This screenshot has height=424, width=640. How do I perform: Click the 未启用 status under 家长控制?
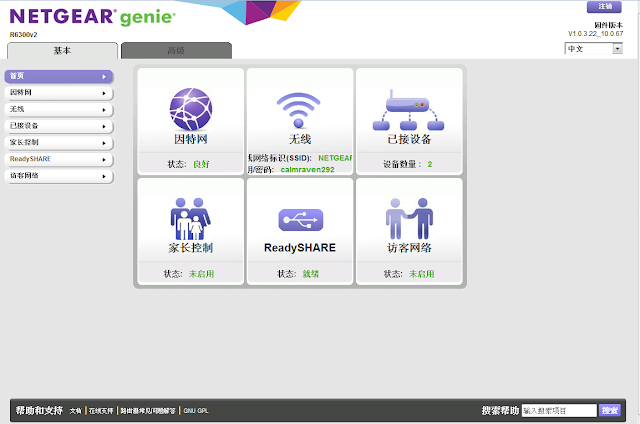click(201, 274)
